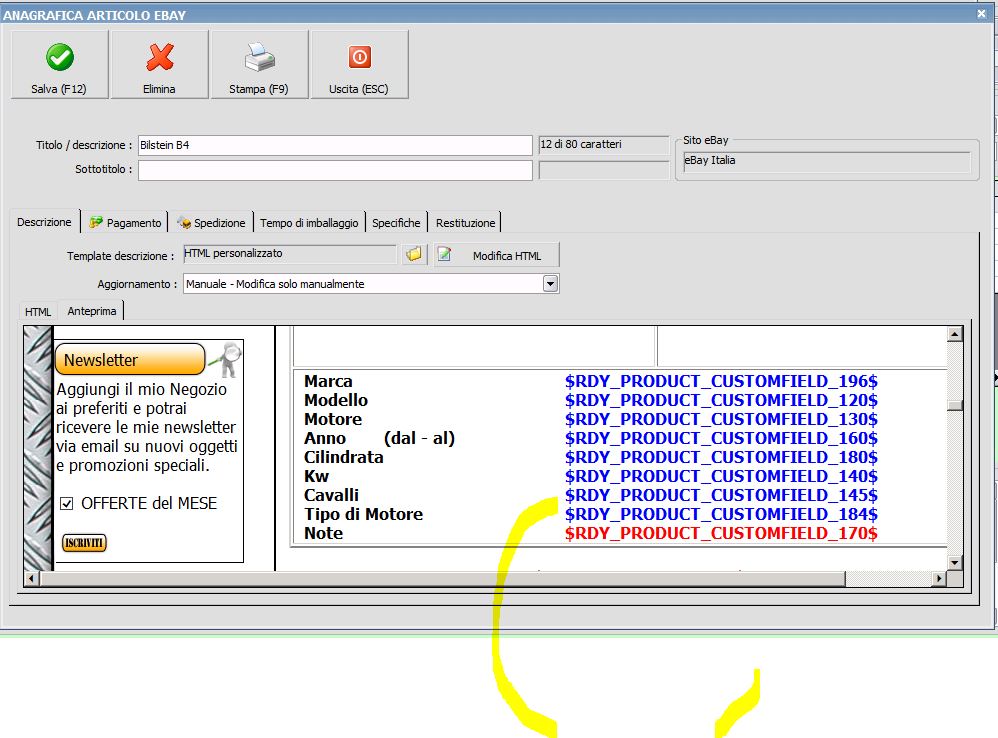This screenshot has width=998, height=738.
Task: Click the Newsletter orange header button
Action: pyautogui.click(x=130, y=359)
